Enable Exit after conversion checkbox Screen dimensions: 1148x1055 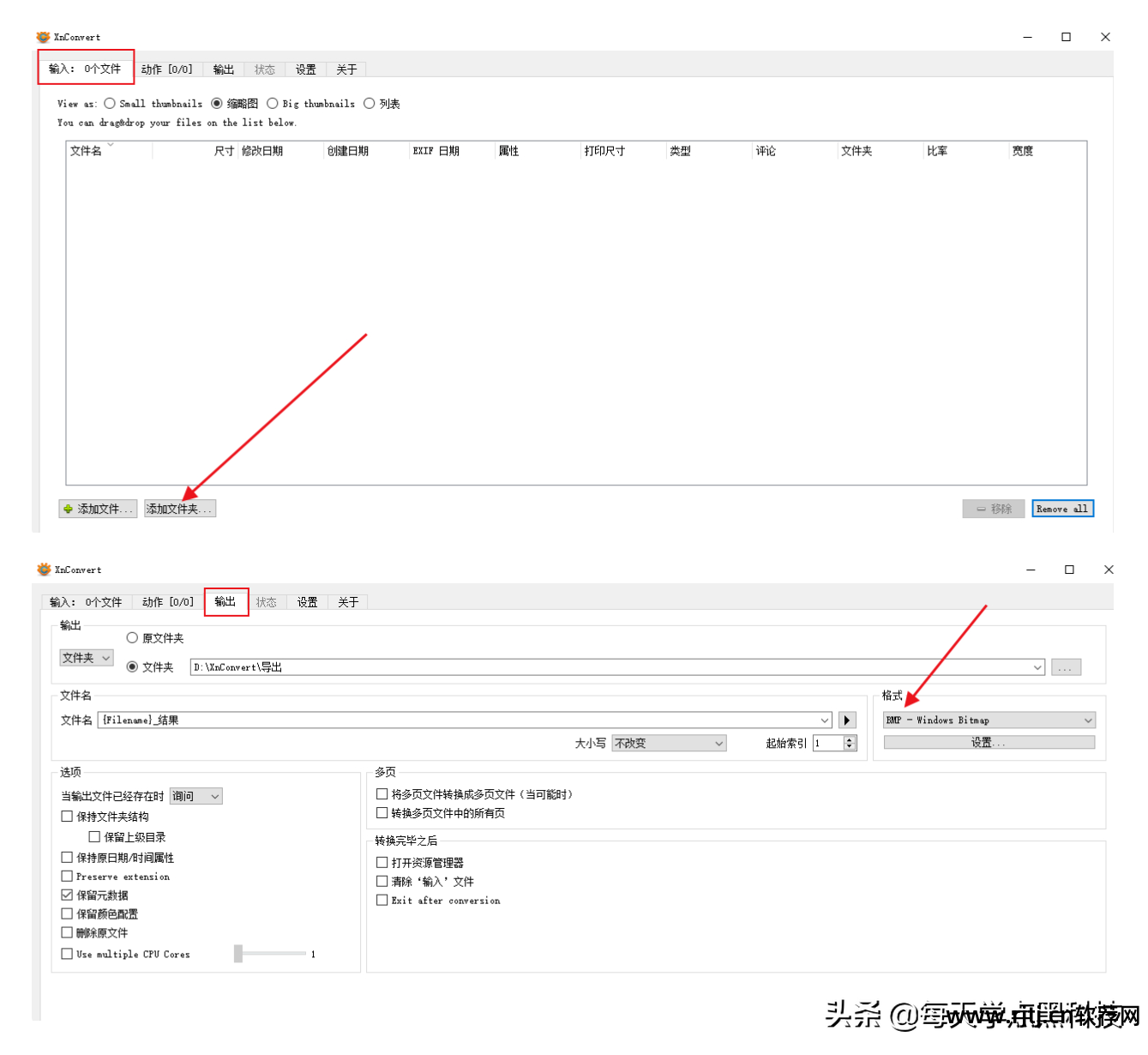382,900
